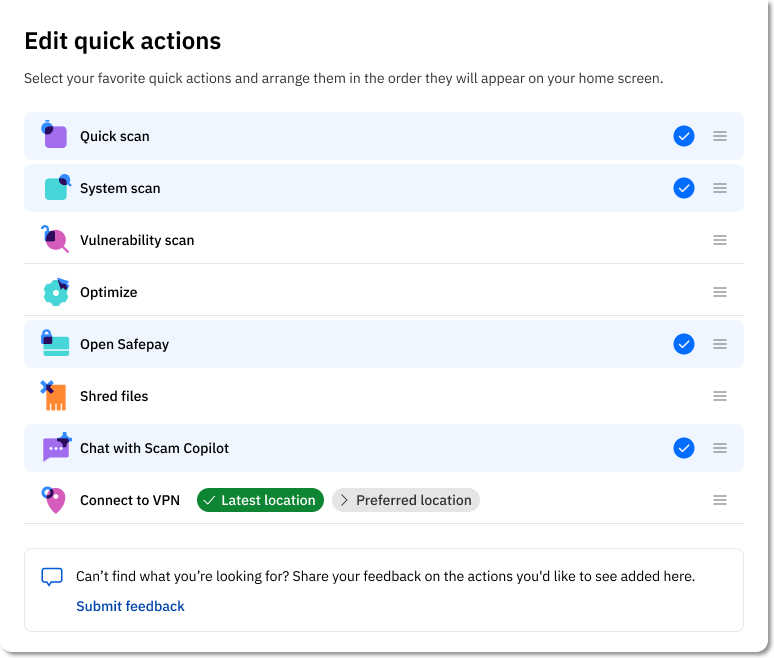The image size is (774, 658).
Task: Select the Connect to VPN label
Action: 130,500
